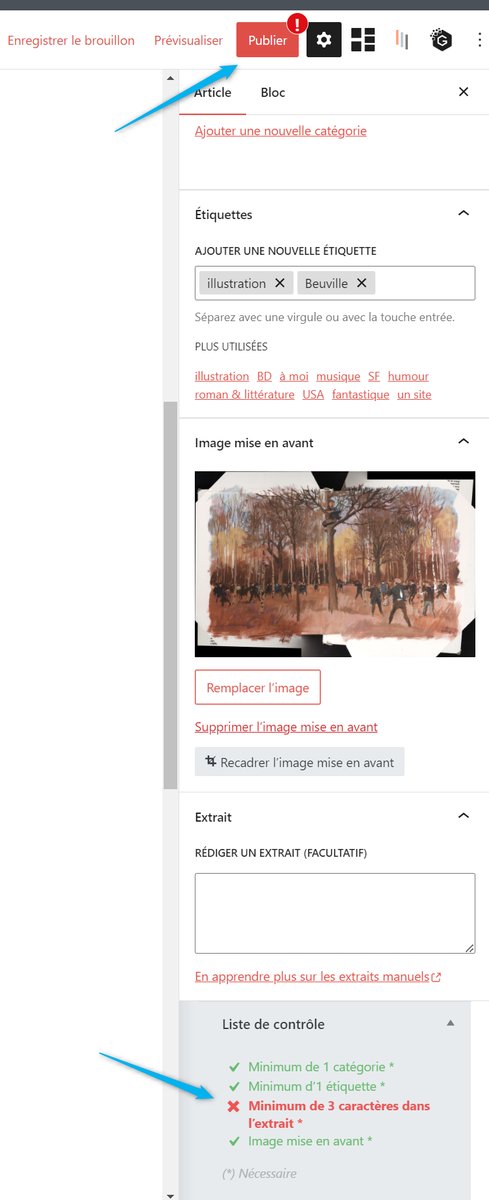Viewport: 489px width, 1200px height.
Task: Remove the illustration tag
Action: tap(280, 283)
